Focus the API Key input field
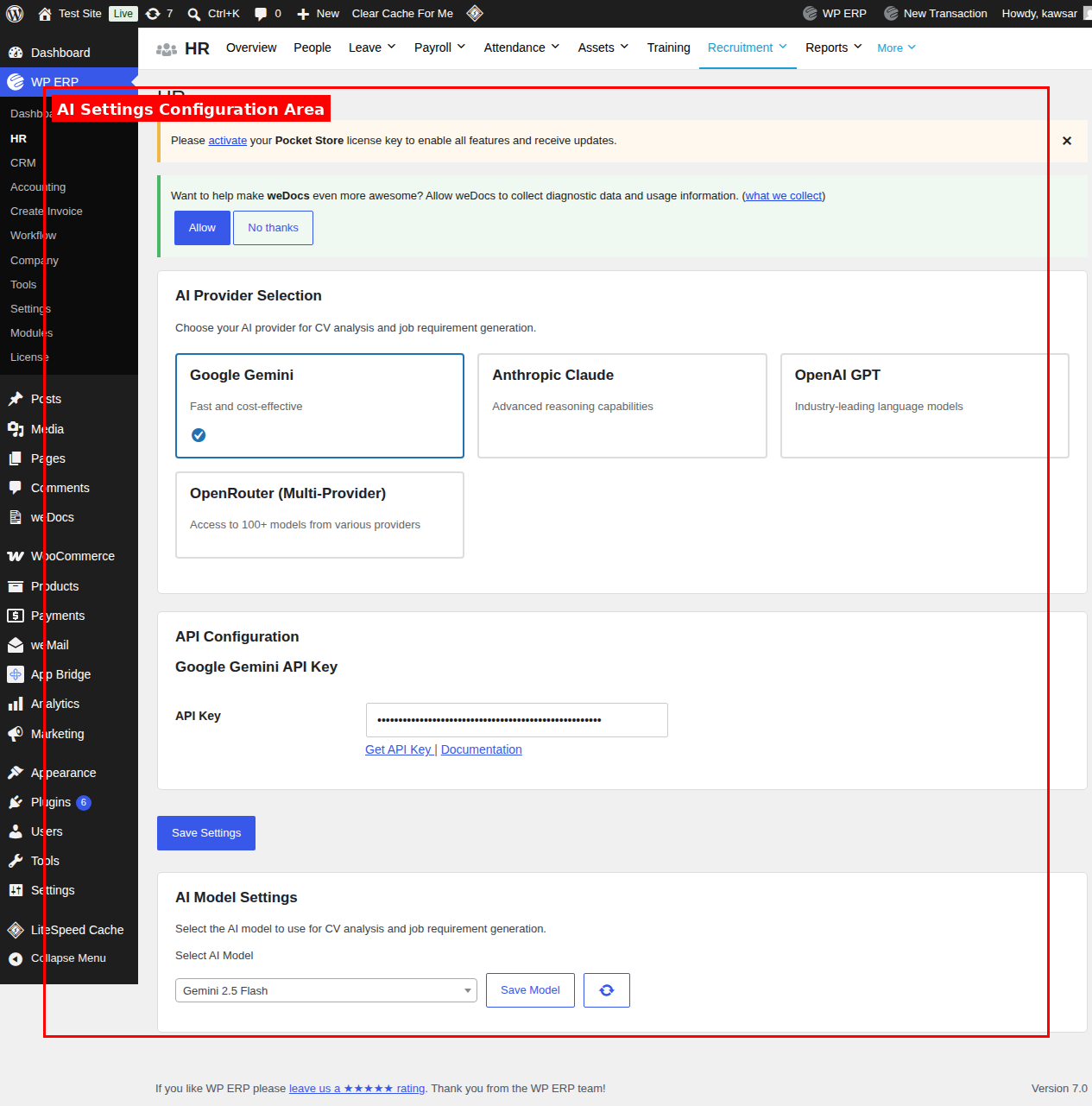 (517, 720)
